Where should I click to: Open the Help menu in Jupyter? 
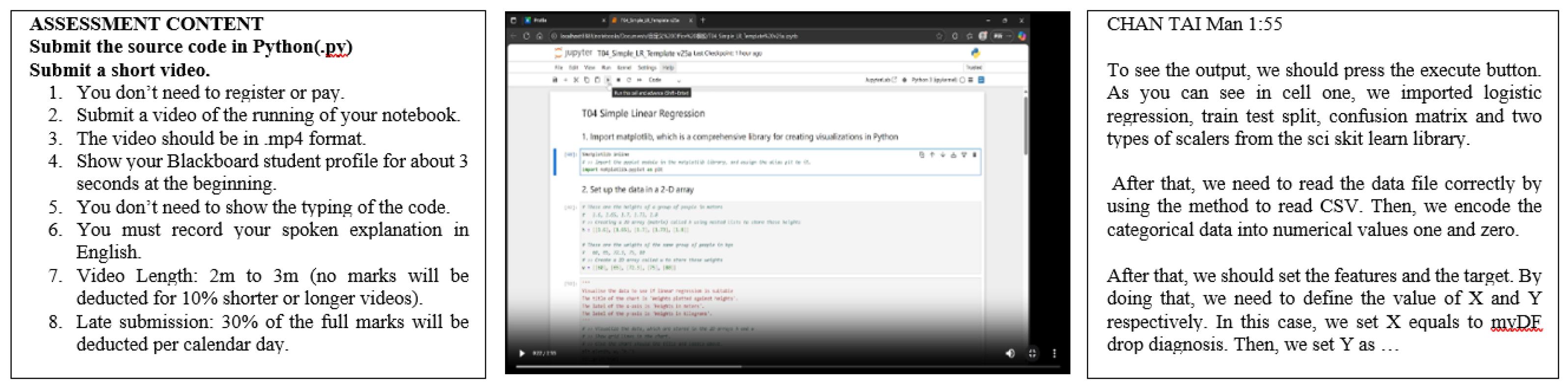tap(668, 68)
